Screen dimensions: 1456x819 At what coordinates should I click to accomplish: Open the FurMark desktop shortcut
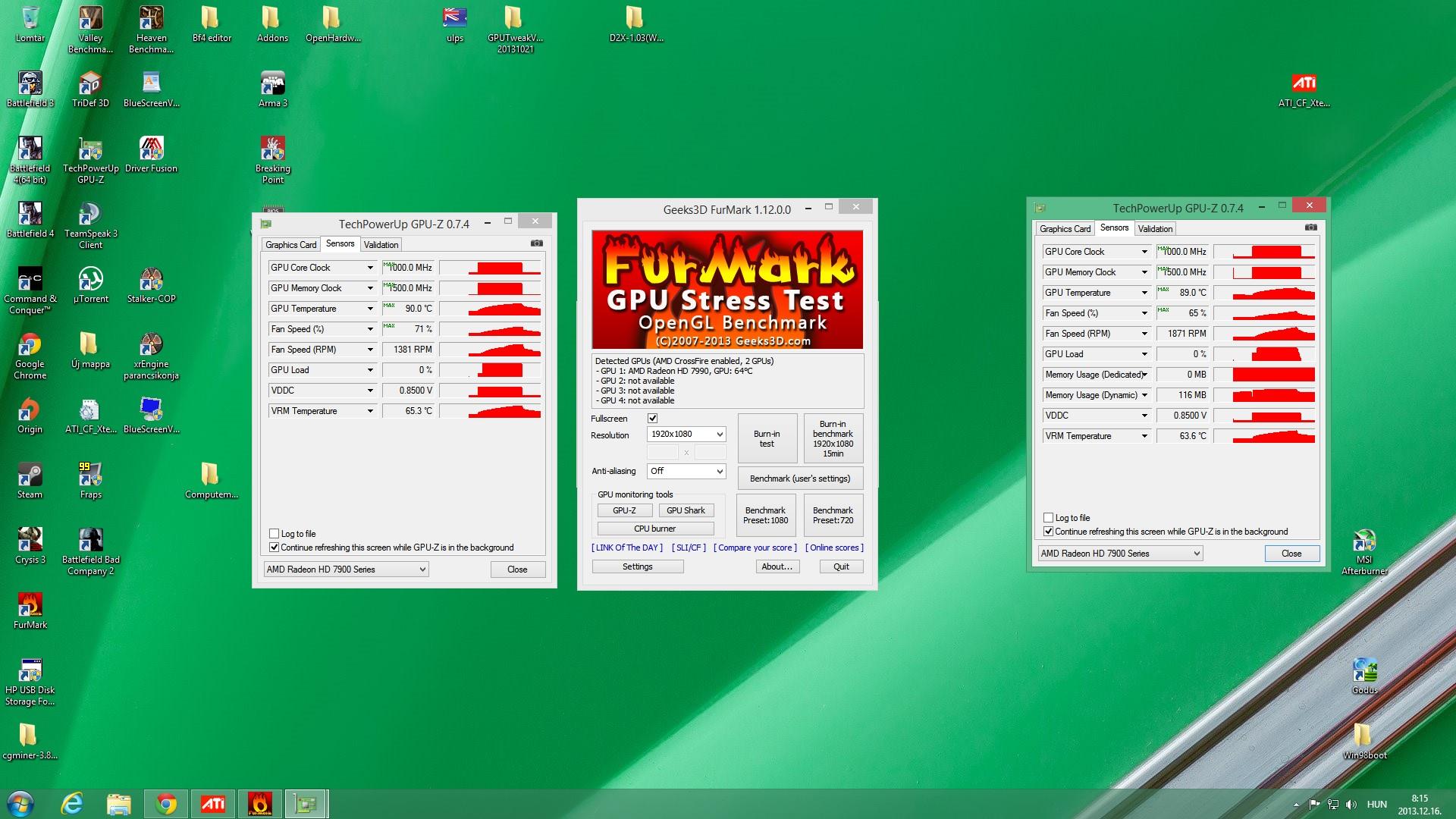pos(30,610)
